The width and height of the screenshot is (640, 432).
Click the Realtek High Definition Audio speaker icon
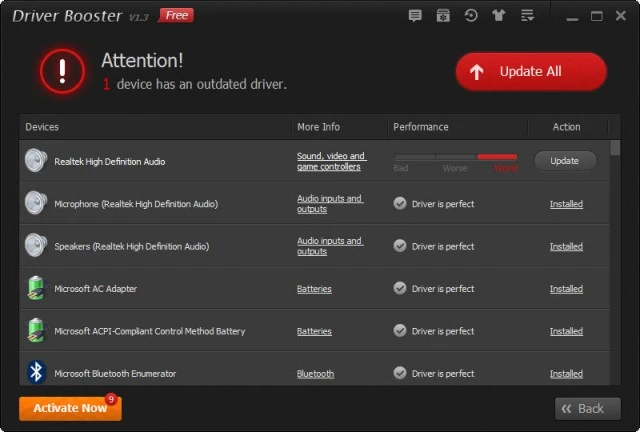pyautogui.click(x=36, y=160)
